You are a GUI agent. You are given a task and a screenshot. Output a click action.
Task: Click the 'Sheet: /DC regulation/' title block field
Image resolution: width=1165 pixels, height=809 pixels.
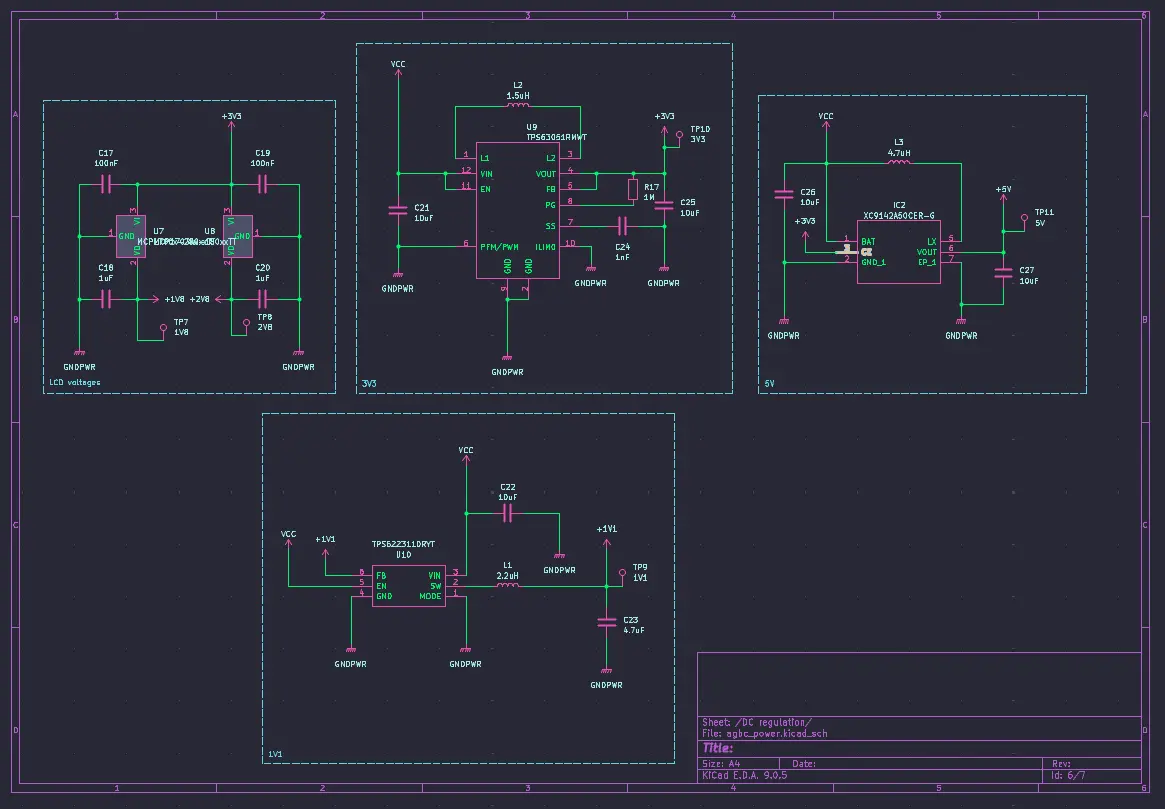tap(757, 722)
